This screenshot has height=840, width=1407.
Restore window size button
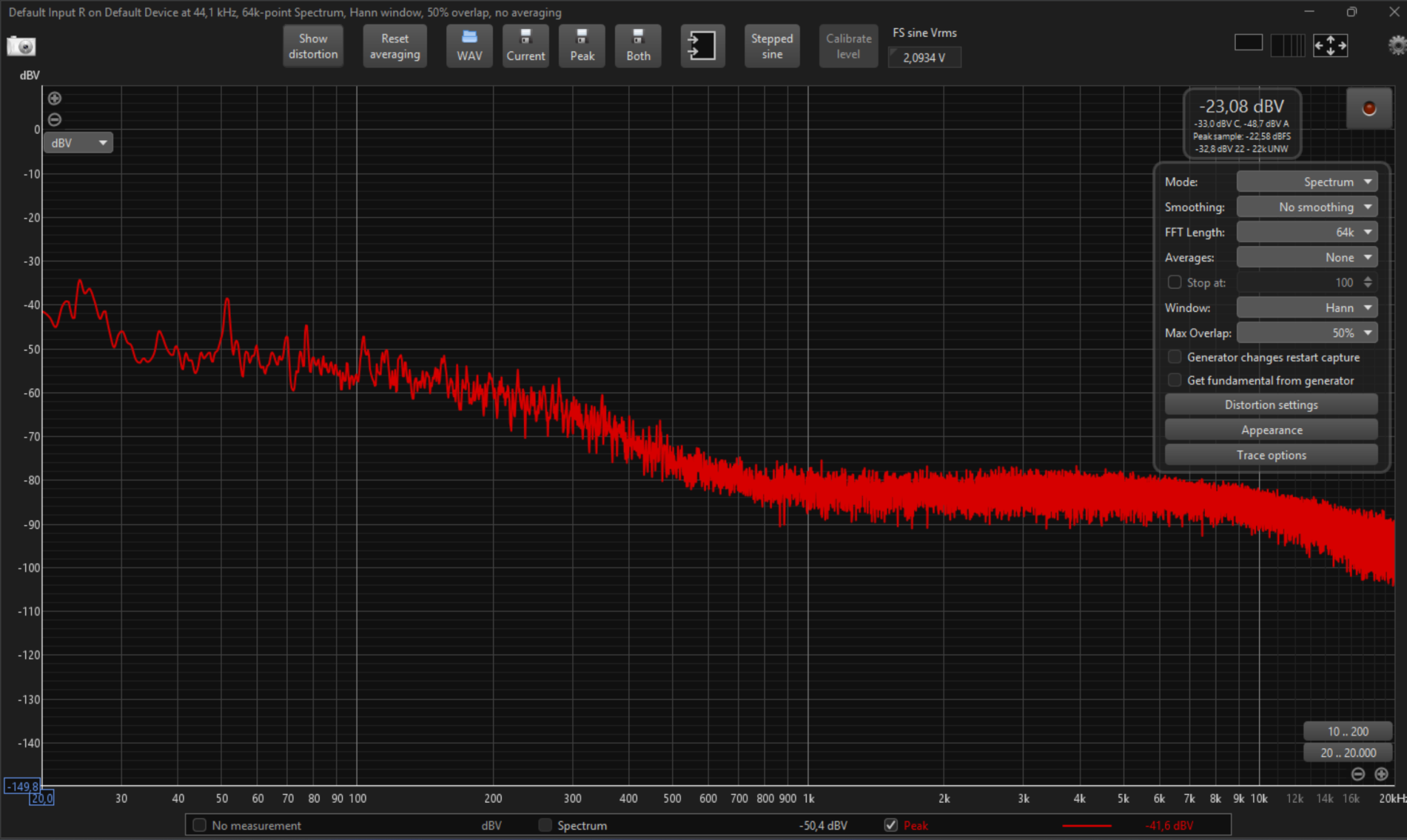[x=1351, y=12]
